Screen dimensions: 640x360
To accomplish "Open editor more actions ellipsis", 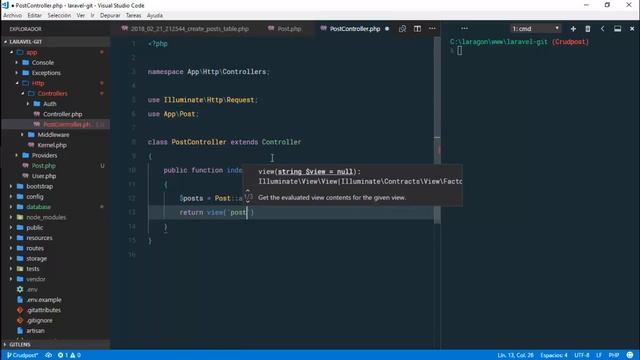I will [432, 29].
